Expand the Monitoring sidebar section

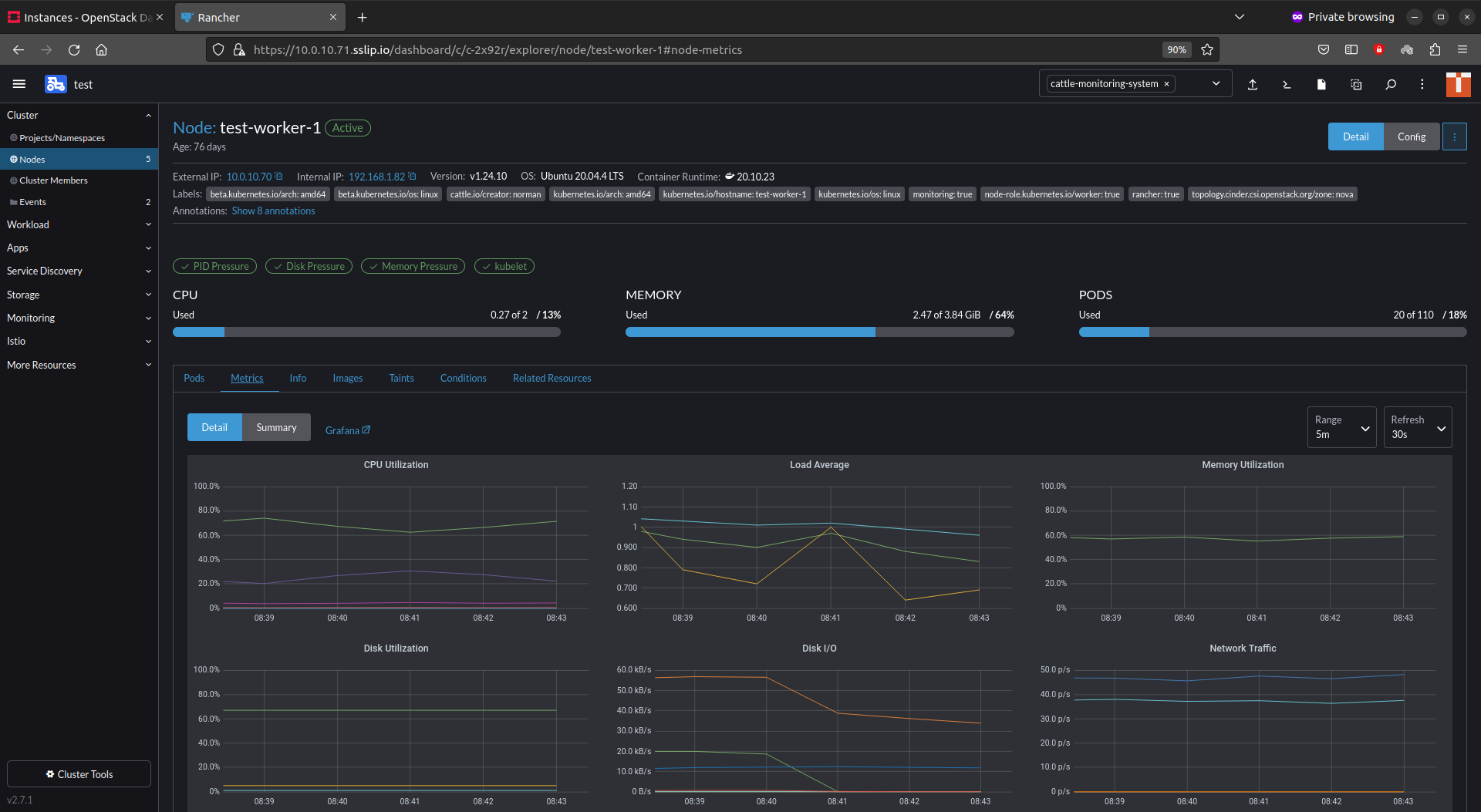coord(77,318)
